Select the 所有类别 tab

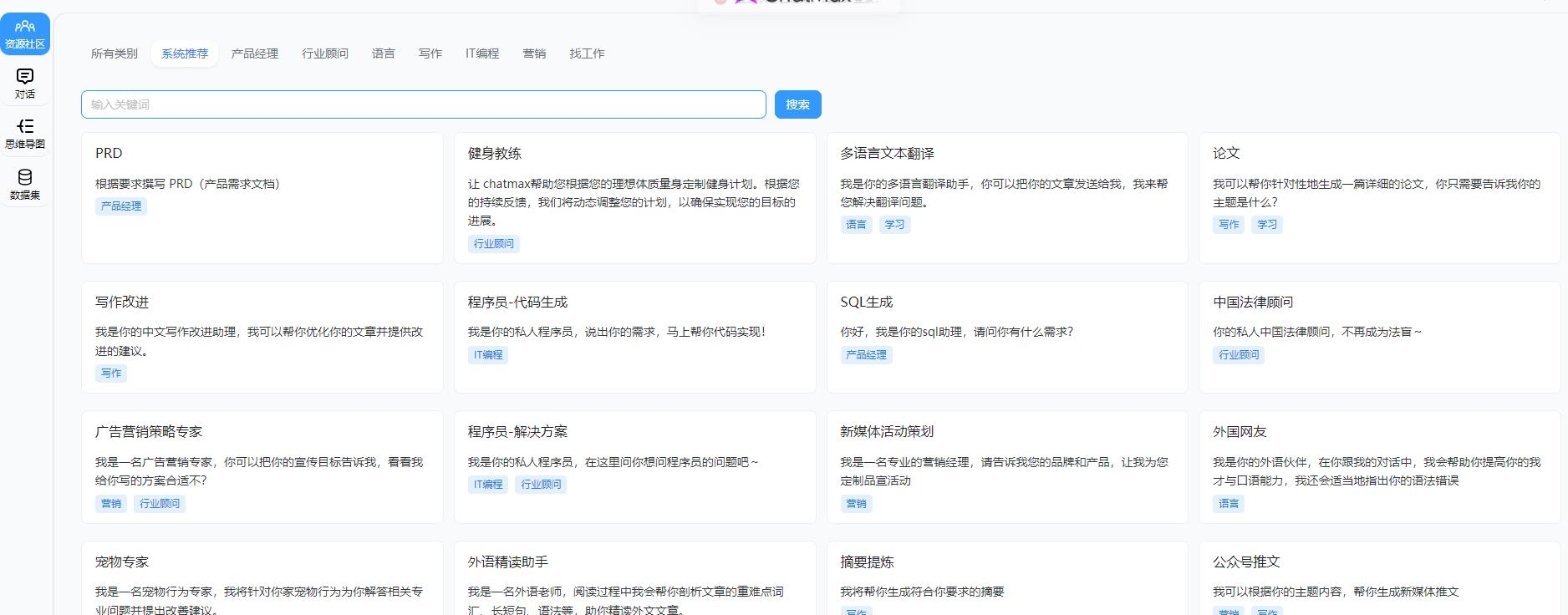pos(114,53)
